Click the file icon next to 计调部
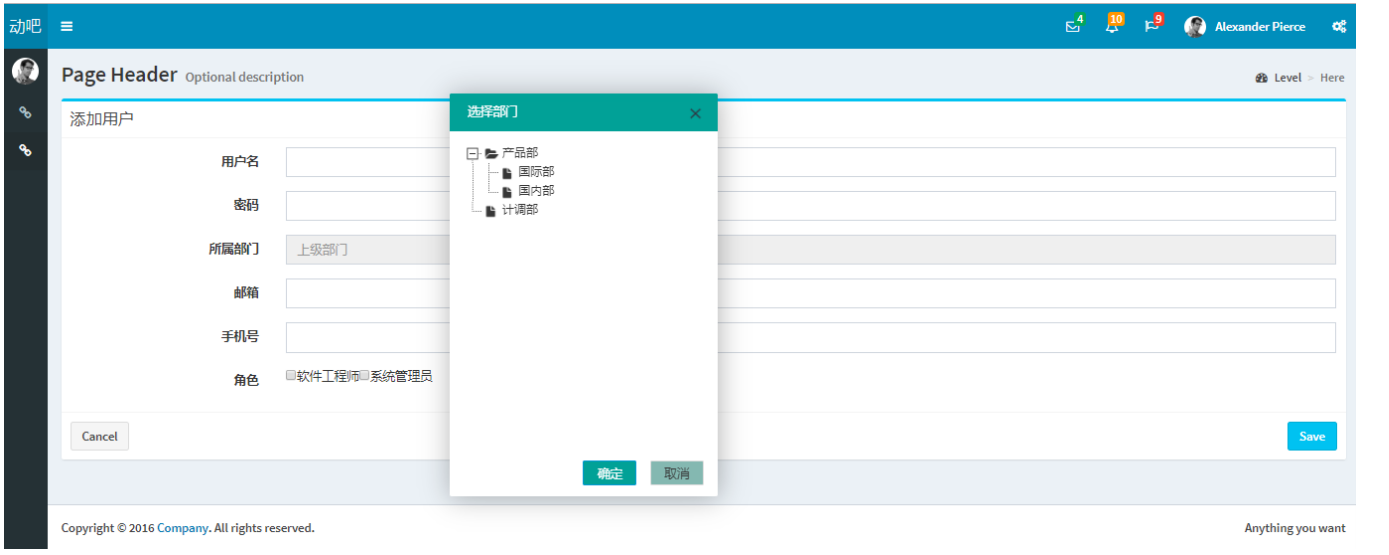 tap(490, 211)
